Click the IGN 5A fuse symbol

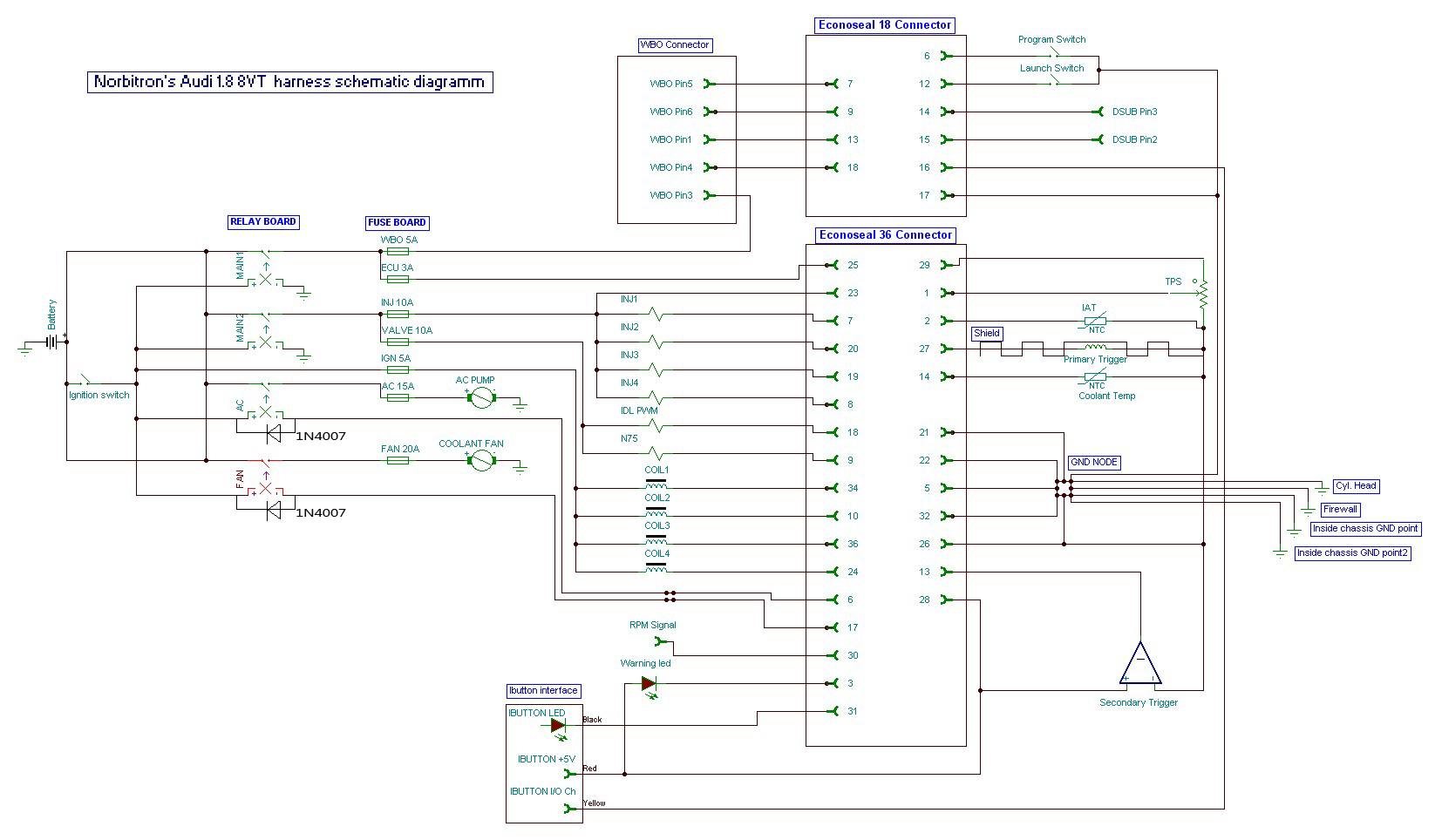[398, 369]
